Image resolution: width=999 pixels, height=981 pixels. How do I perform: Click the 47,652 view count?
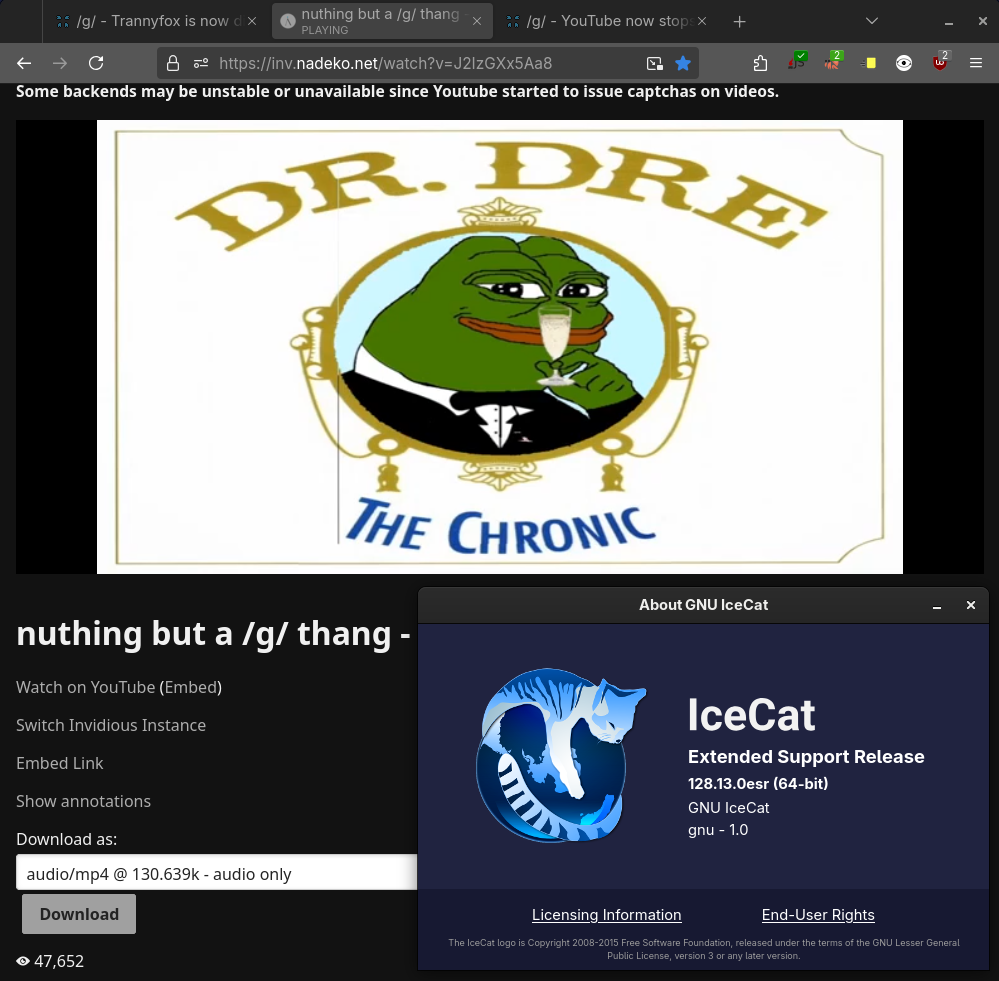pyautogui.click(x=59, y=961)
